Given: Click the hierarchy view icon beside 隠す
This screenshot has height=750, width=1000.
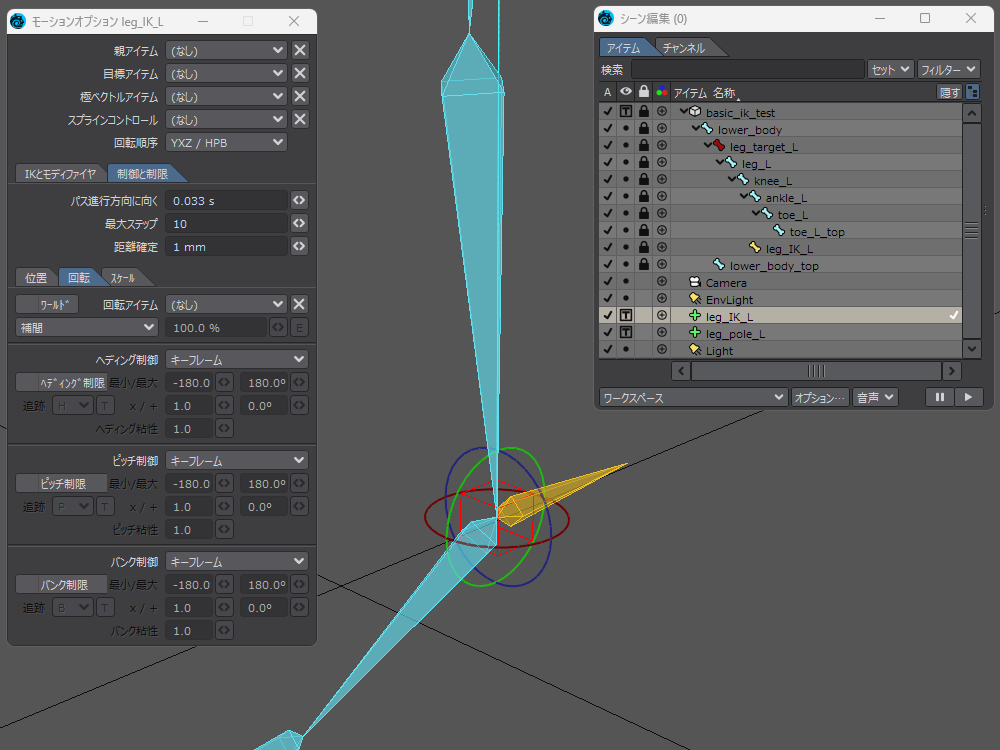Looking at the screenshot, I should (973, 92).
